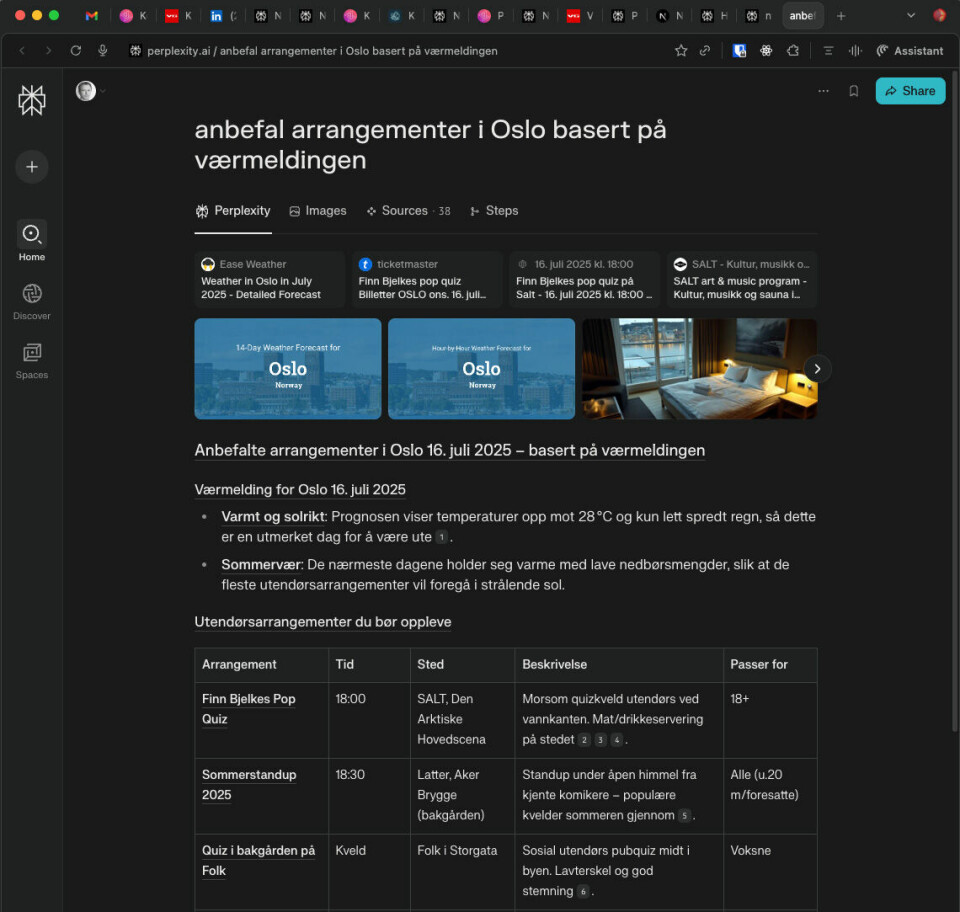
Task: Open the 14-Day Weather Forecast Oslo image
Action: coord(288,368)
